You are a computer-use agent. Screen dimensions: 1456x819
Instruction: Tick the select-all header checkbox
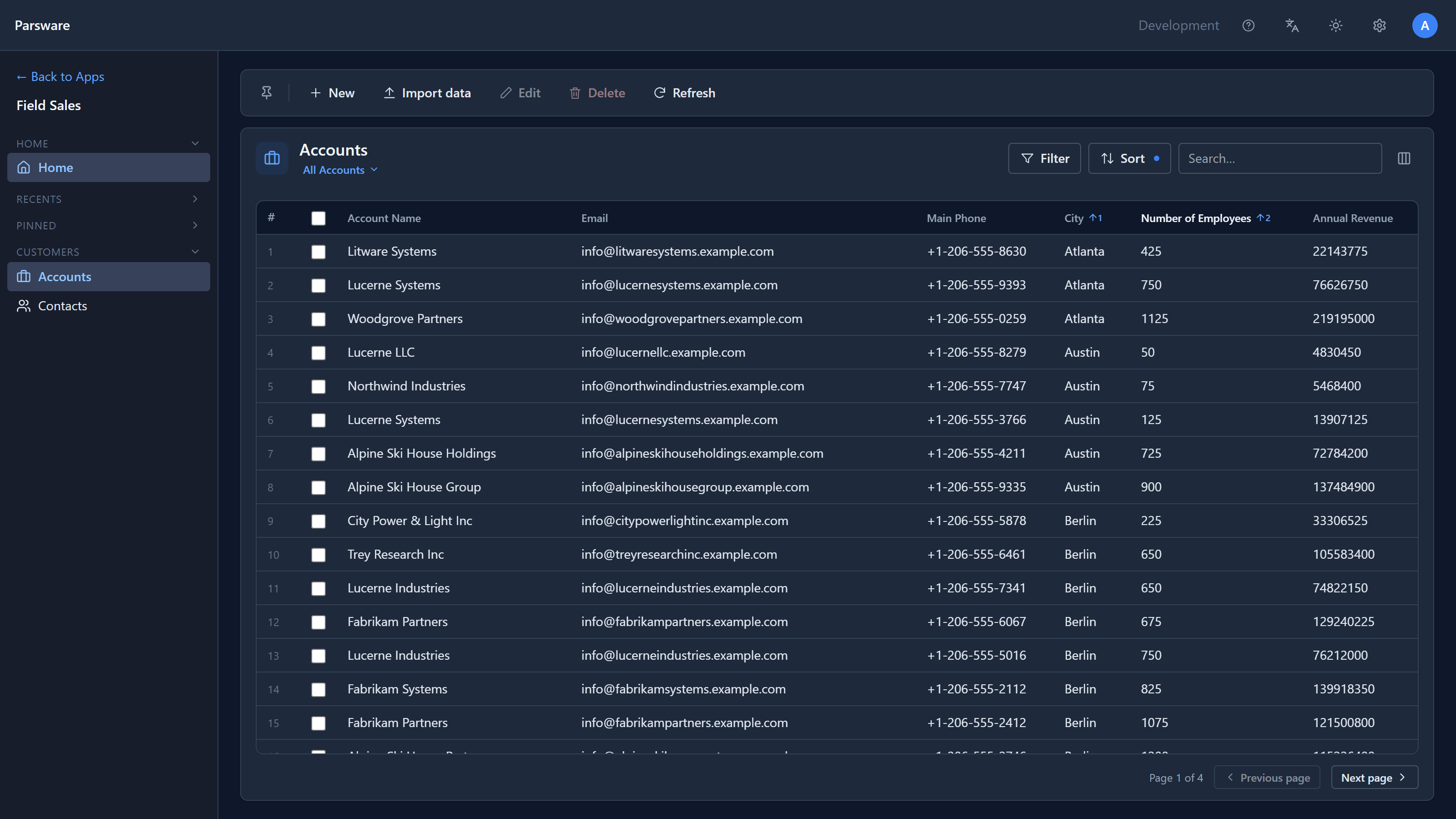[x=318, y=218]
